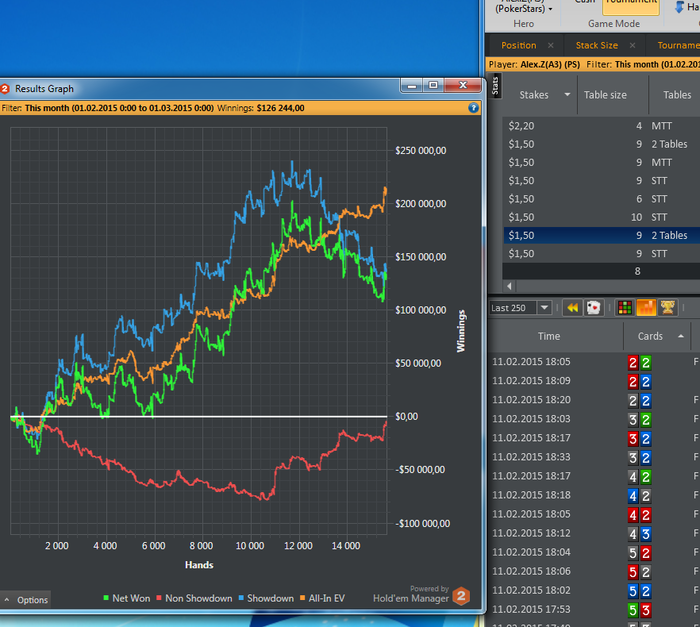This screenshot has height=627, width=700.
Task: Sort hands by the Time column header
Action: tap(549, 337)
